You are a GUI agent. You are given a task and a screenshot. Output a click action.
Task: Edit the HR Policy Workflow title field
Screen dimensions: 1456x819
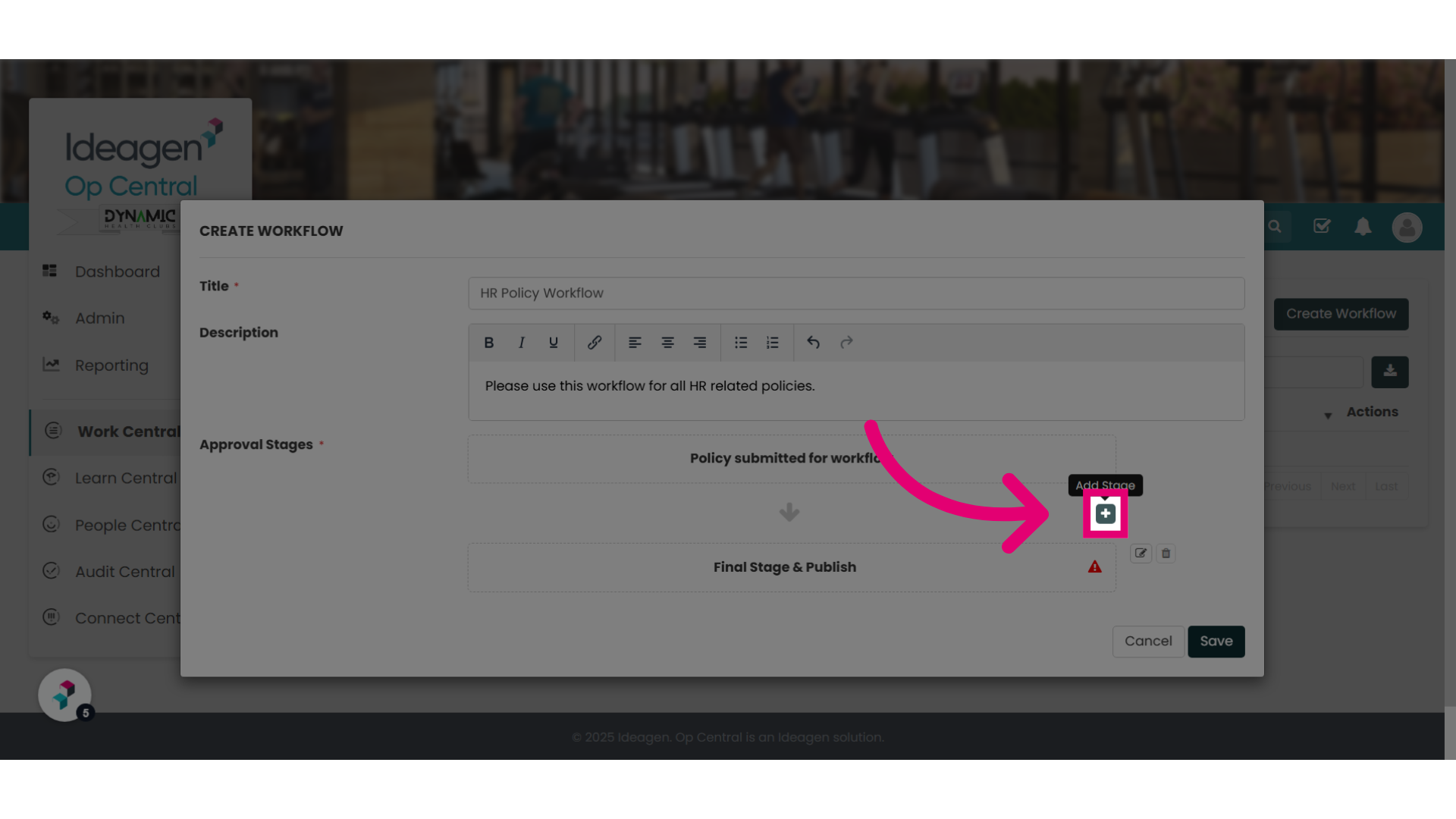pos(856,293)
